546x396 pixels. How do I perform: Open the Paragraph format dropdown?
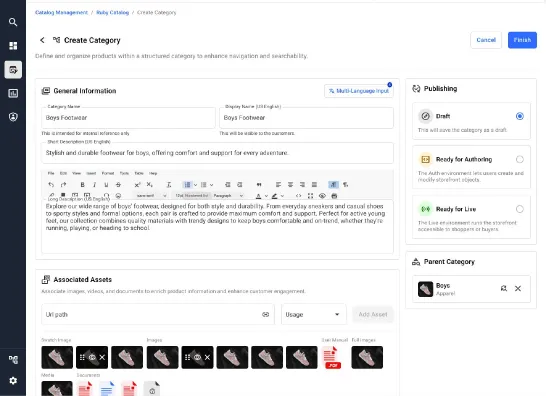(x=228, y=196)
